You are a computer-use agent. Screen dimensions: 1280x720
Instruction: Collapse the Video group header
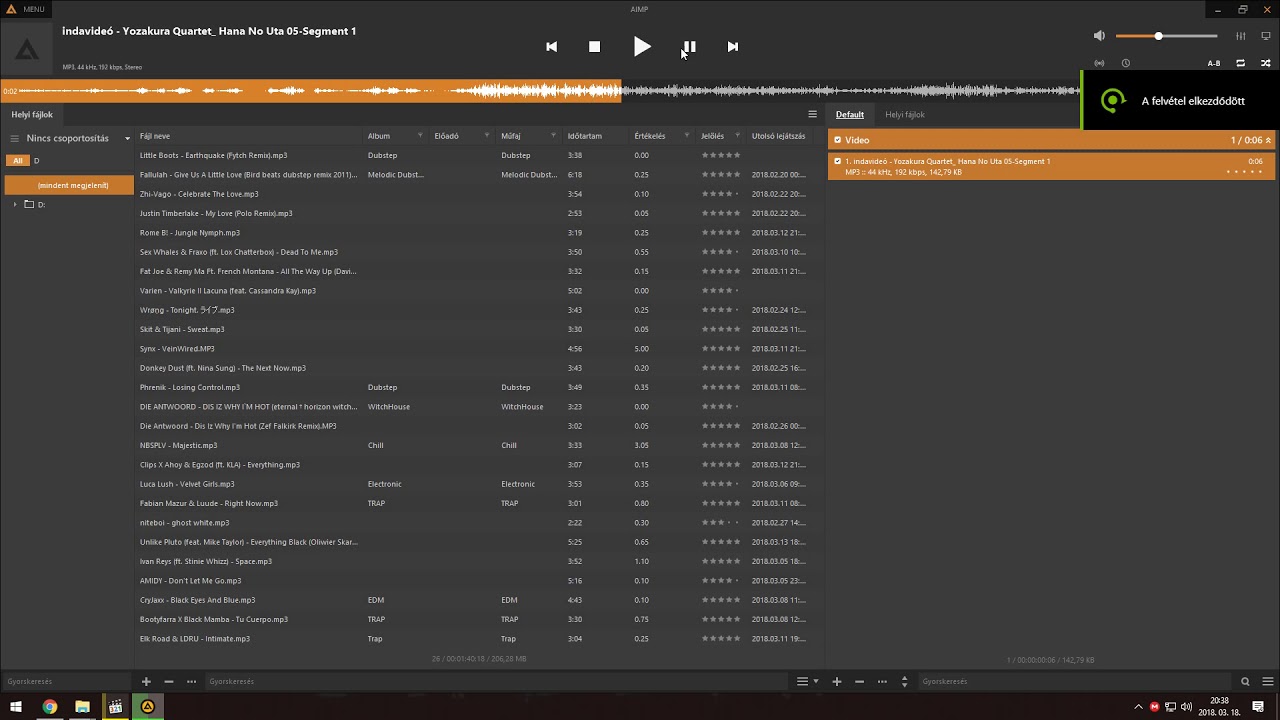click(1268, 140)
